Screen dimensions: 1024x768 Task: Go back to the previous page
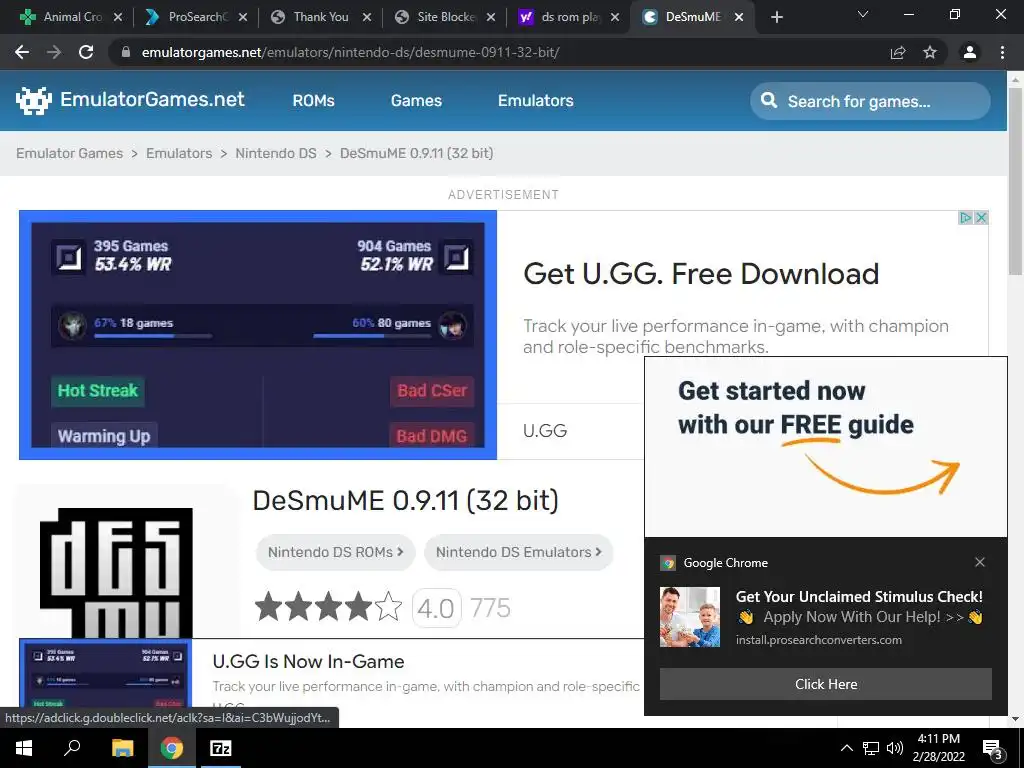[22, 52]
